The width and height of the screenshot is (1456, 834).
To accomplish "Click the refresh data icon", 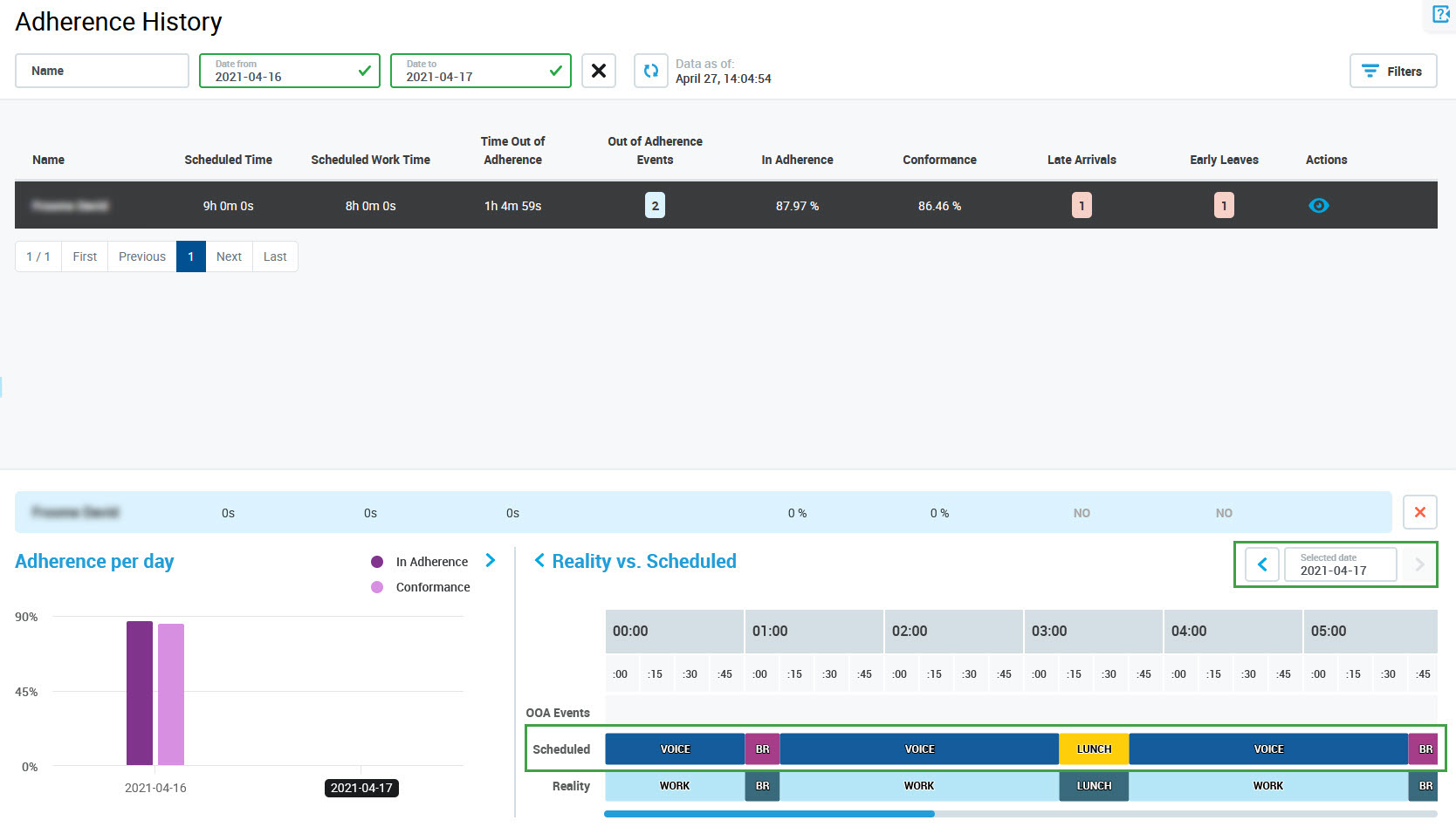I will (x=650, y=71).
